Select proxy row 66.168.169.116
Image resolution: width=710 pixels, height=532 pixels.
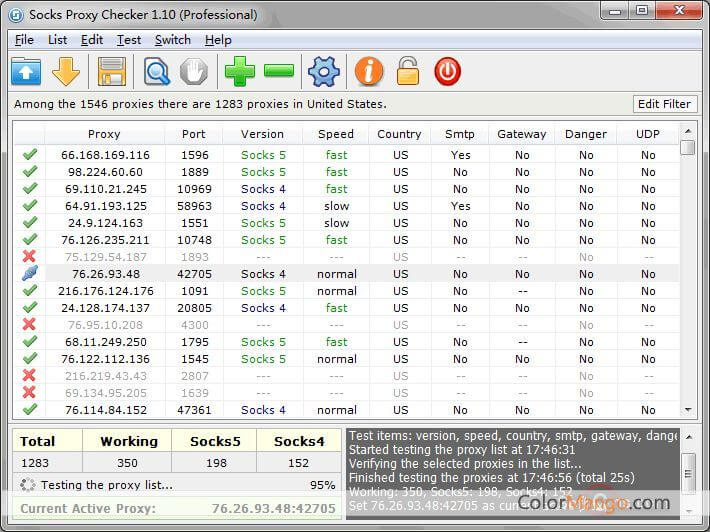pos(105,155)
